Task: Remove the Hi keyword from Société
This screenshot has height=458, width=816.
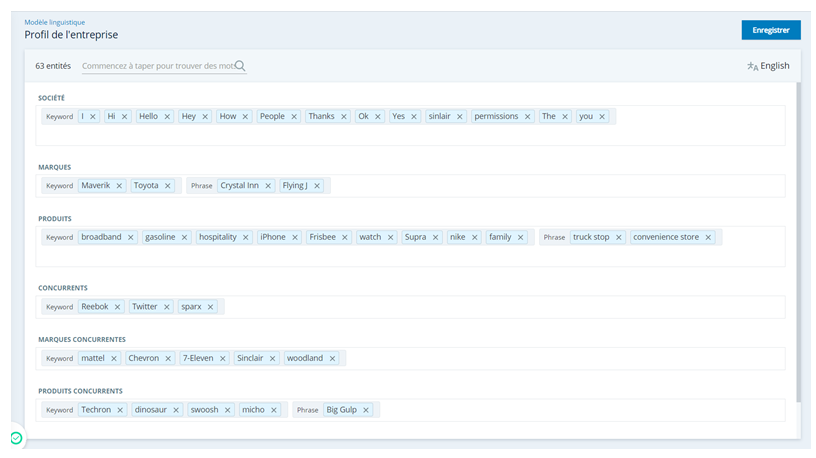Action: pyautogui.click(x=124, y=117)
